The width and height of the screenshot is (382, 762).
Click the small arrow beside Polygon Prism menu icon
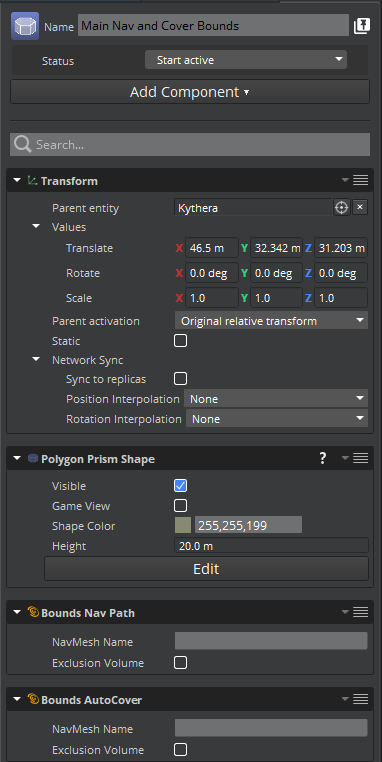point(345,458)
